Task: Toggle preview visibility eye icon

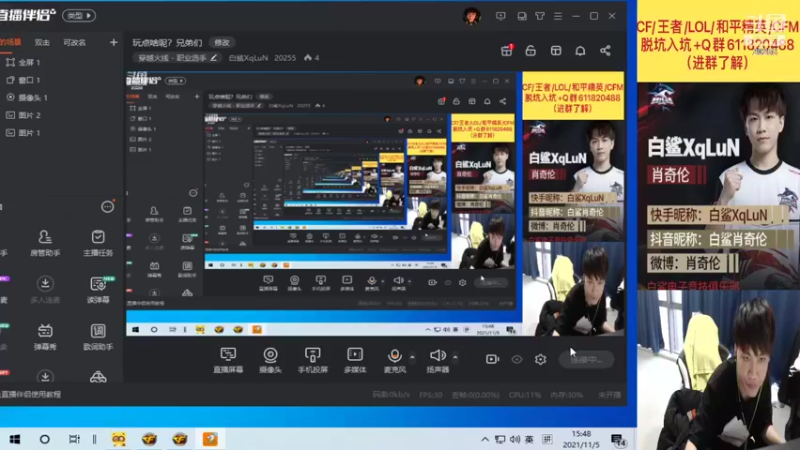Action: click(x=517, y=359)
